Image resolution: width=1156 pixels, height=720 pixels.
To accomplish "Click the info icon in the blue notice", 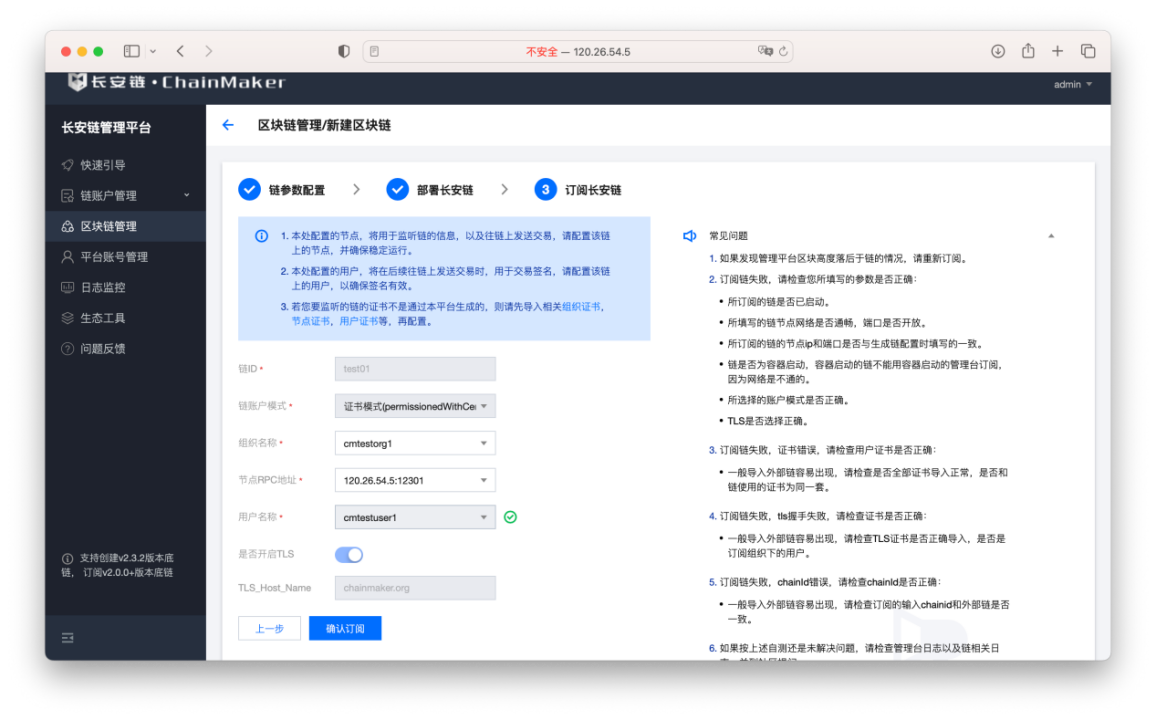I will point(261,236).
